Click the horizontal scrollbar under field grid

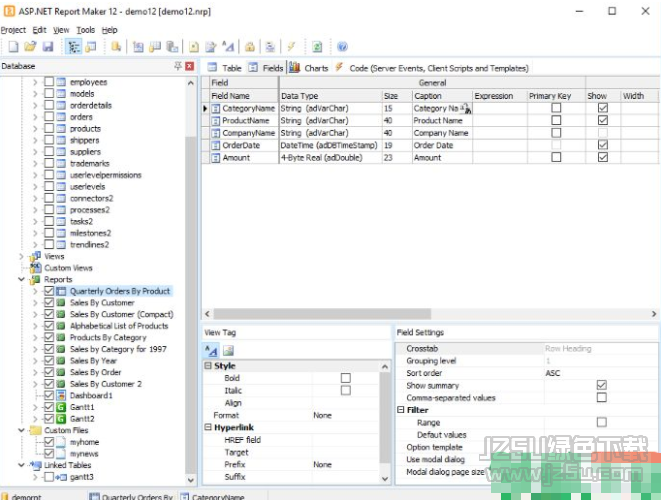[322, 314]
